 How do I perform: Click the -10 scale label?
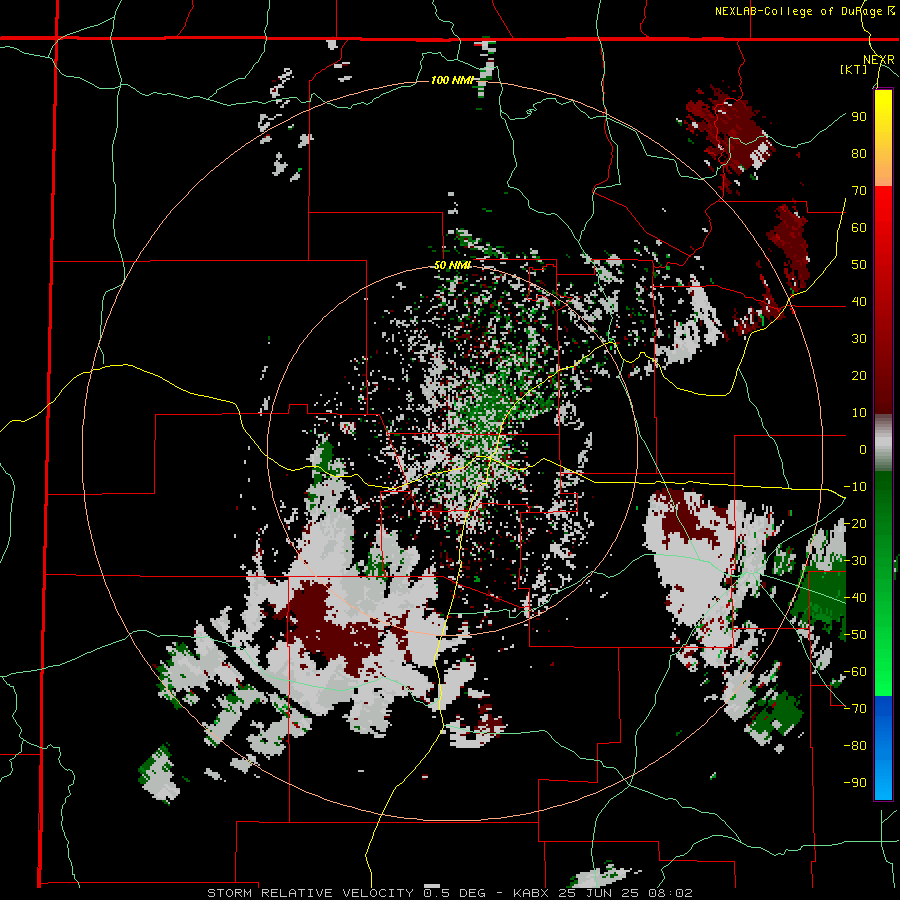[x=855, y=487]
